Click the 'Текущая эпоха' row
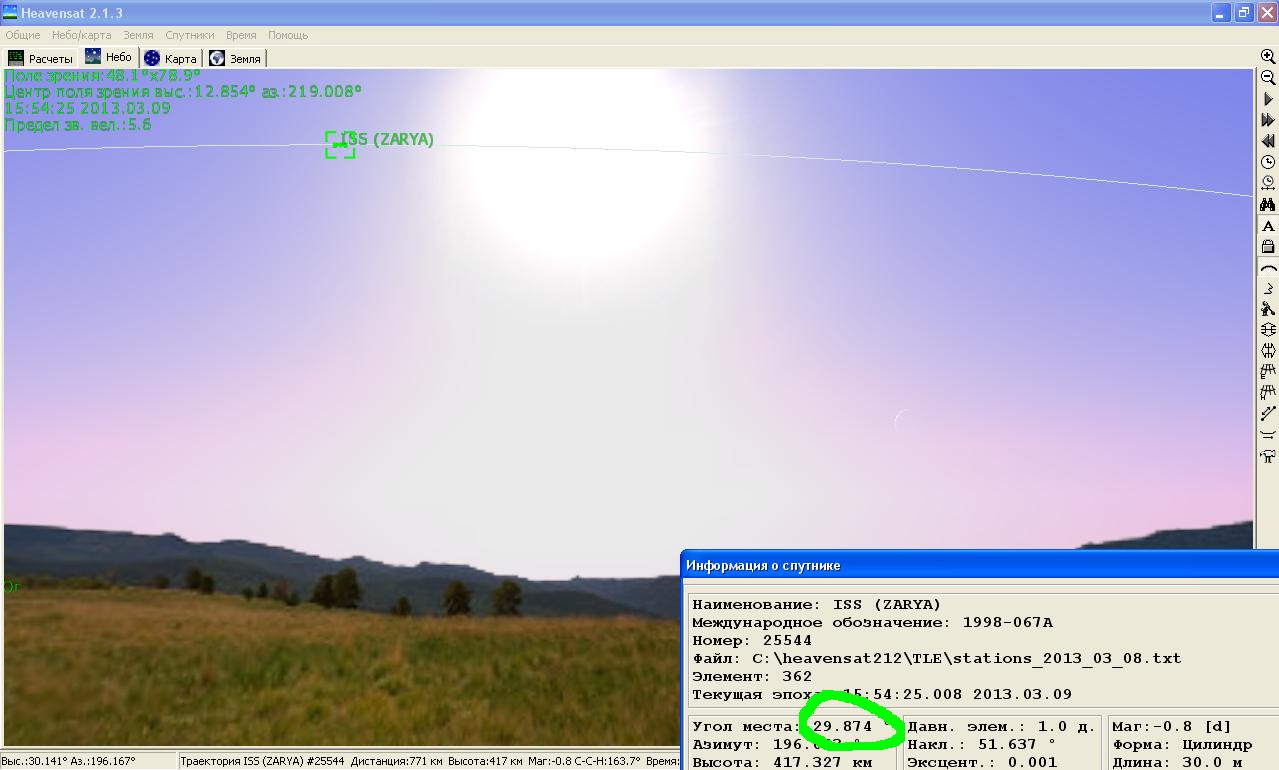This screenshot has height=770, width=1279. click(x=882, y=694)
